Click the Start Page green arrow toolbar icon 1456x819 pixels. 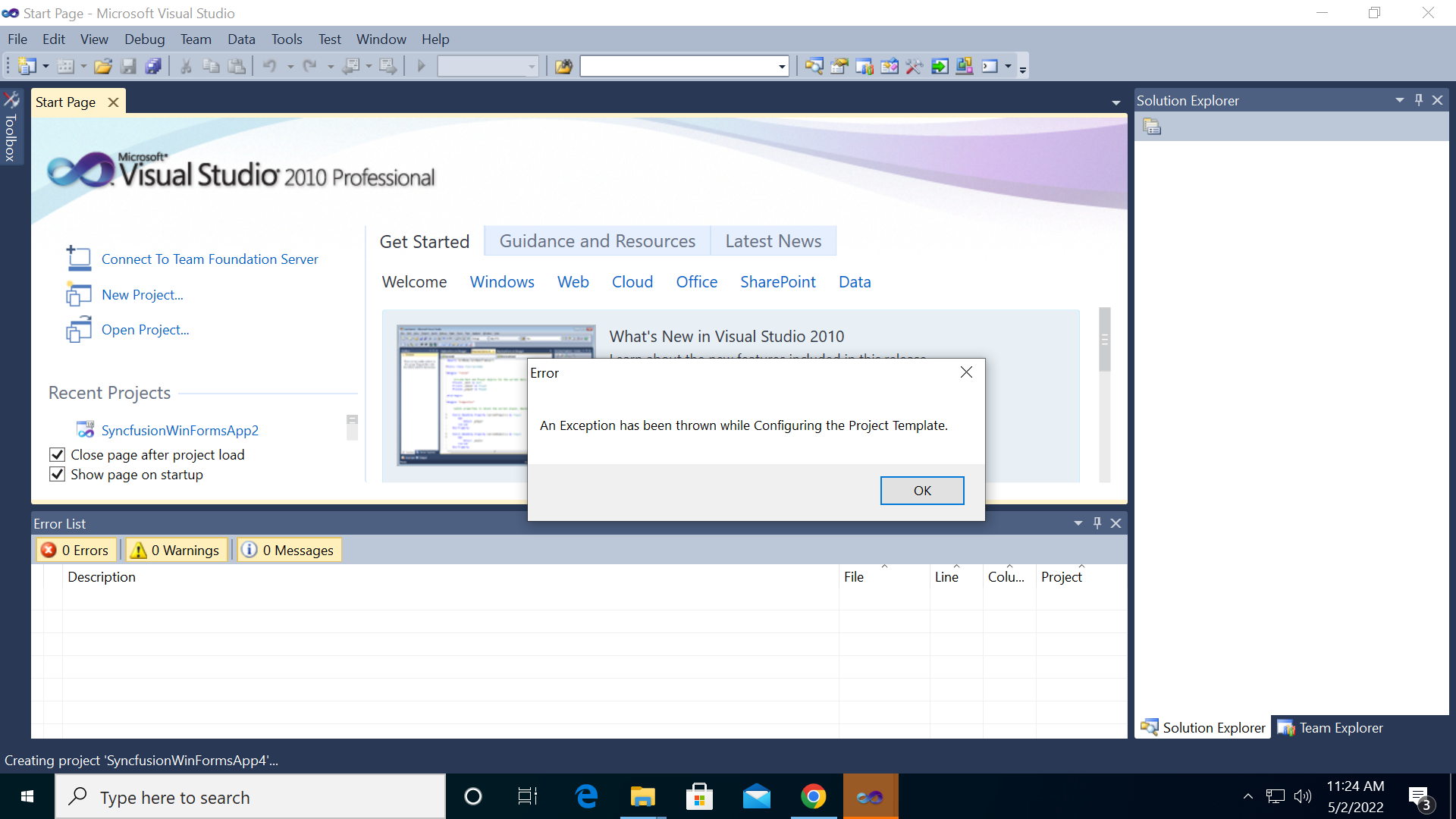(939, 67)
